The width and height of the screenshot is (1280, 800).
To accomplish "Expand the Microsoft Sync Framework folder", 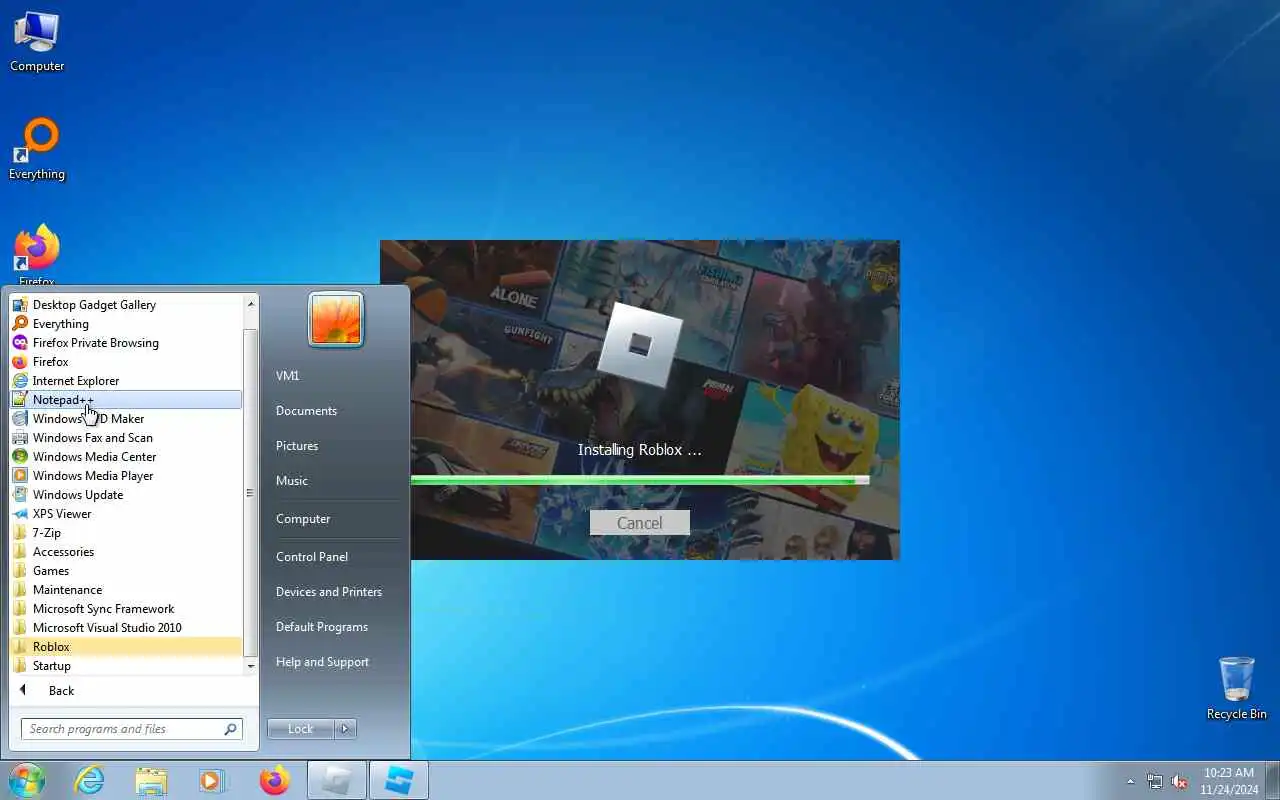I will click(126, 608).
